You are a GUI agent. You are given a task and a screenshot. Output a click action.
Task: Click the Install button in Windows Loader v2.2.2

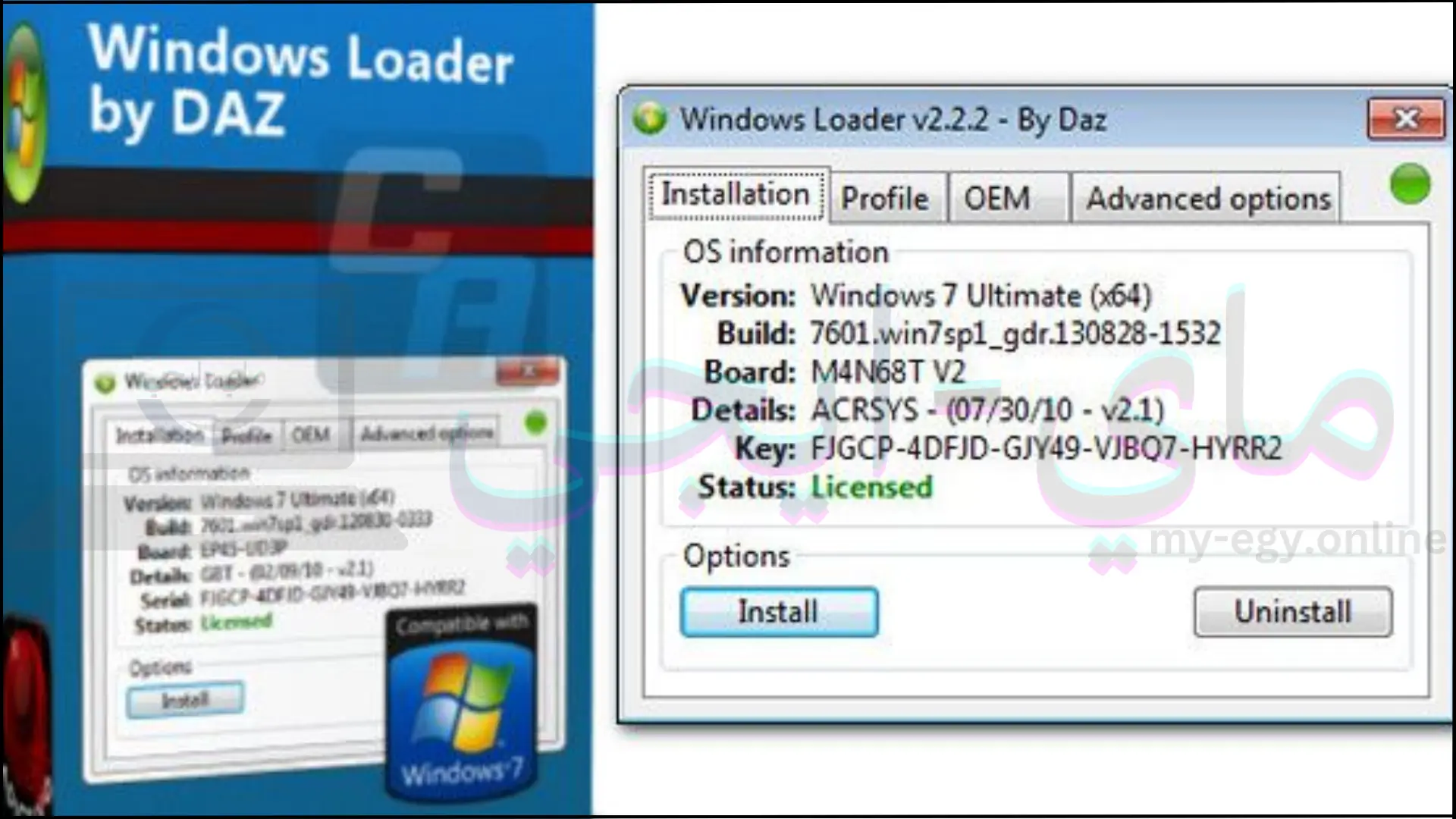pos(780,612)
